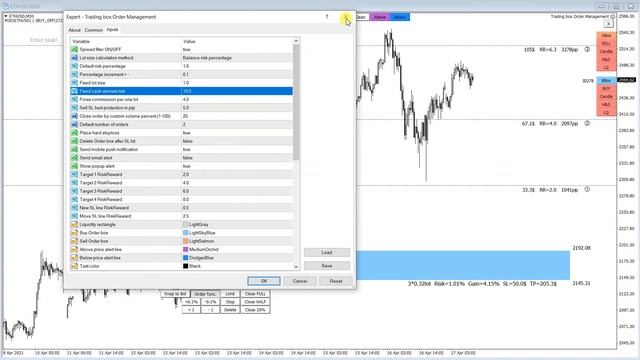Click the Place hard stoploss row icon
640x360 pixels.
pos(74,133)
